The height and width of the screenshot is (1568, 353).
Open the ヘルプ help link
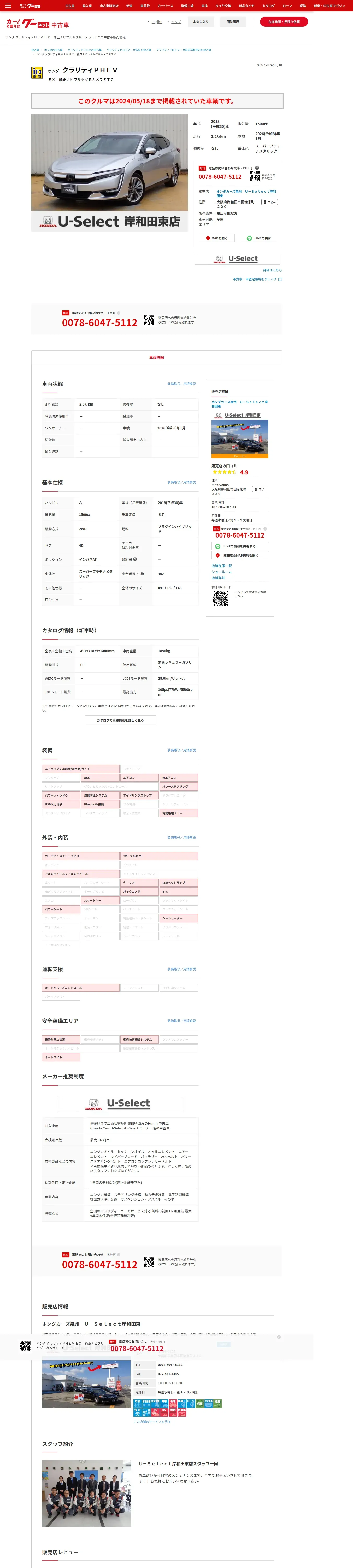tap(176, 22)
